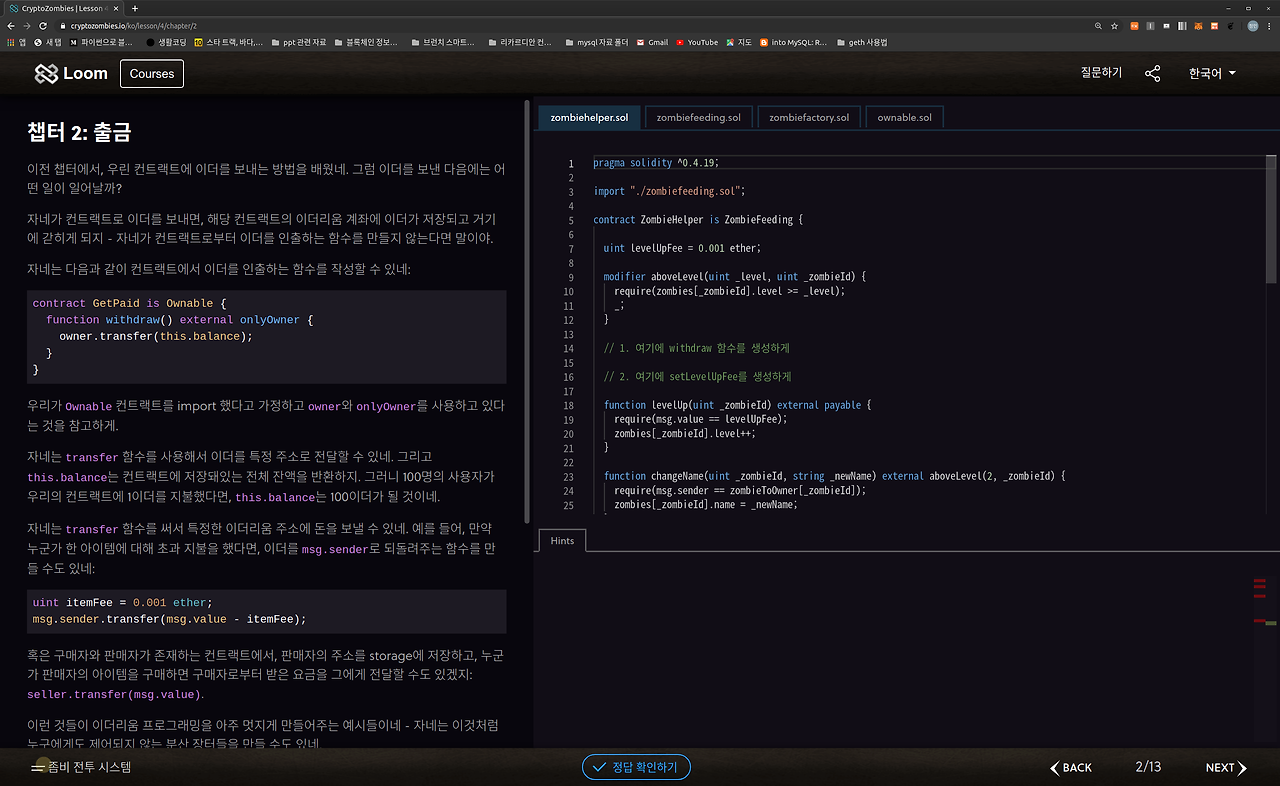
Task: Click the '2/13' chapter progress indicator
Action: (x=1148, y=767)
